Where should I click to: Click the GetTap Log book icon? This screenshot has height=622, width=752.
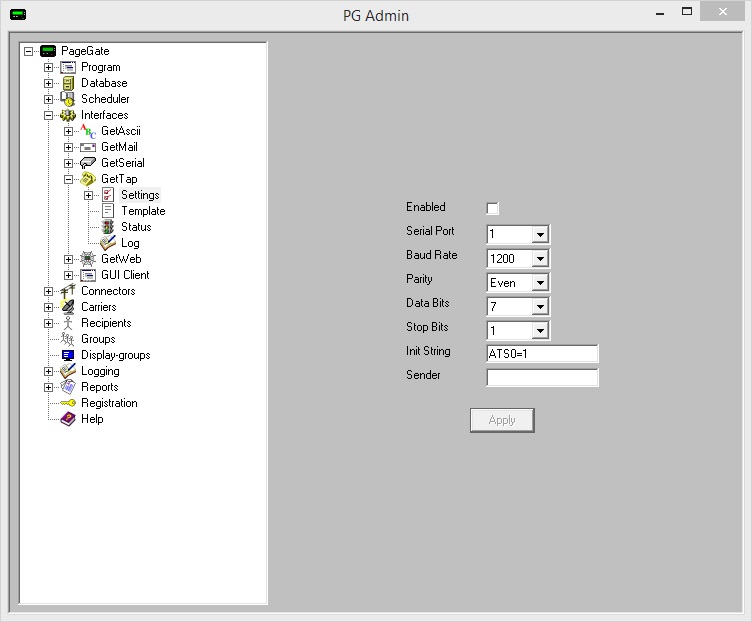coord(108,243)
